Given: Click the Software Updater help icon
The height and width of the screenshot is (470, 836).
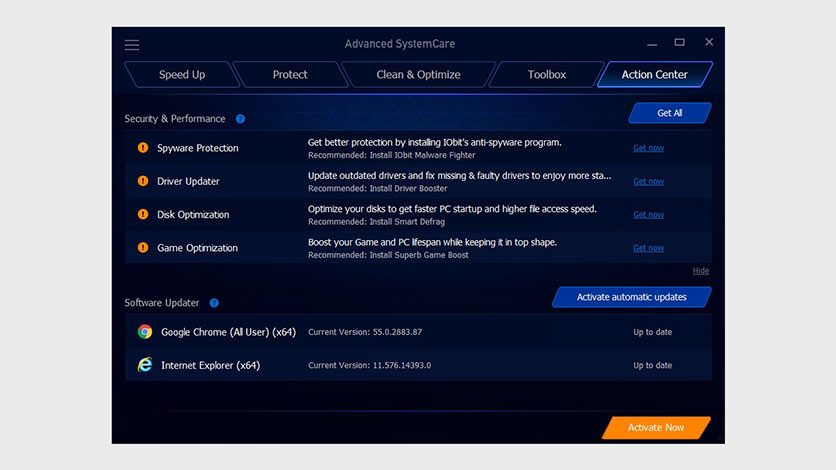Looking at the screenshot, I should pos(214,303).
